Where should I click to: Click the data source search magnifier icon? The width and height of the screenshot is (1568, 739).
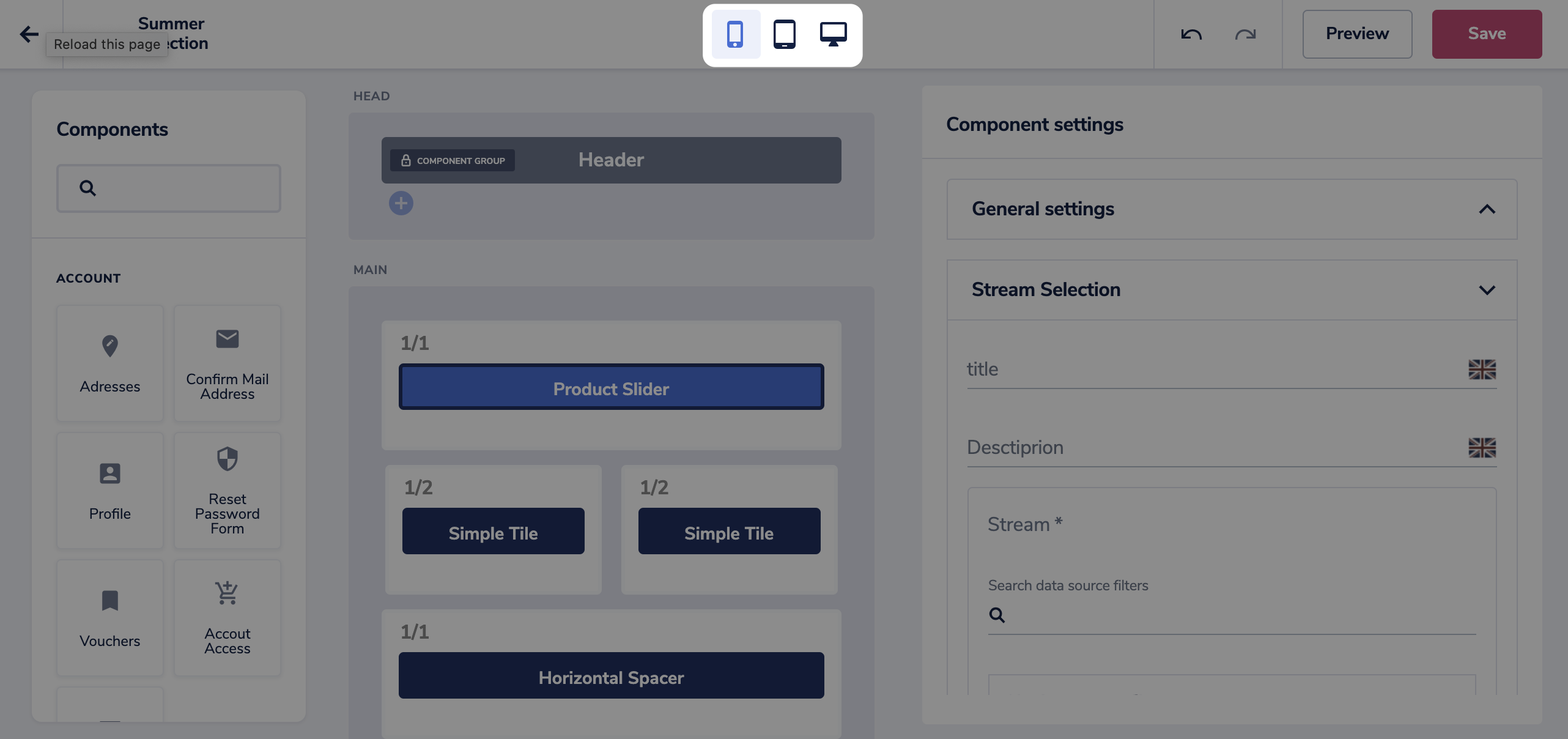997,615
